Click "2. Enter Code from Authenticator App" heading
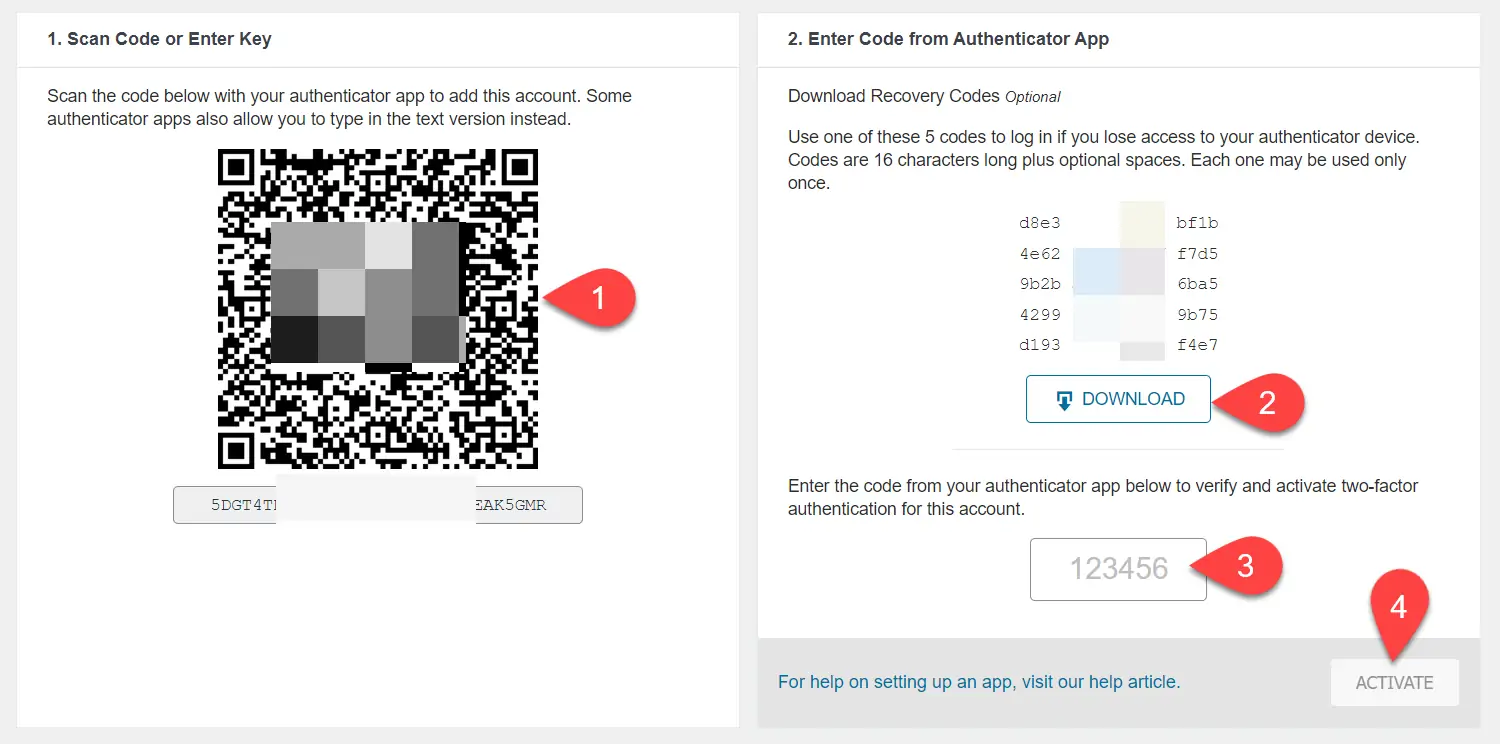Image resolution: width=1500 pixels, height=744 pixels. [948, 40]
